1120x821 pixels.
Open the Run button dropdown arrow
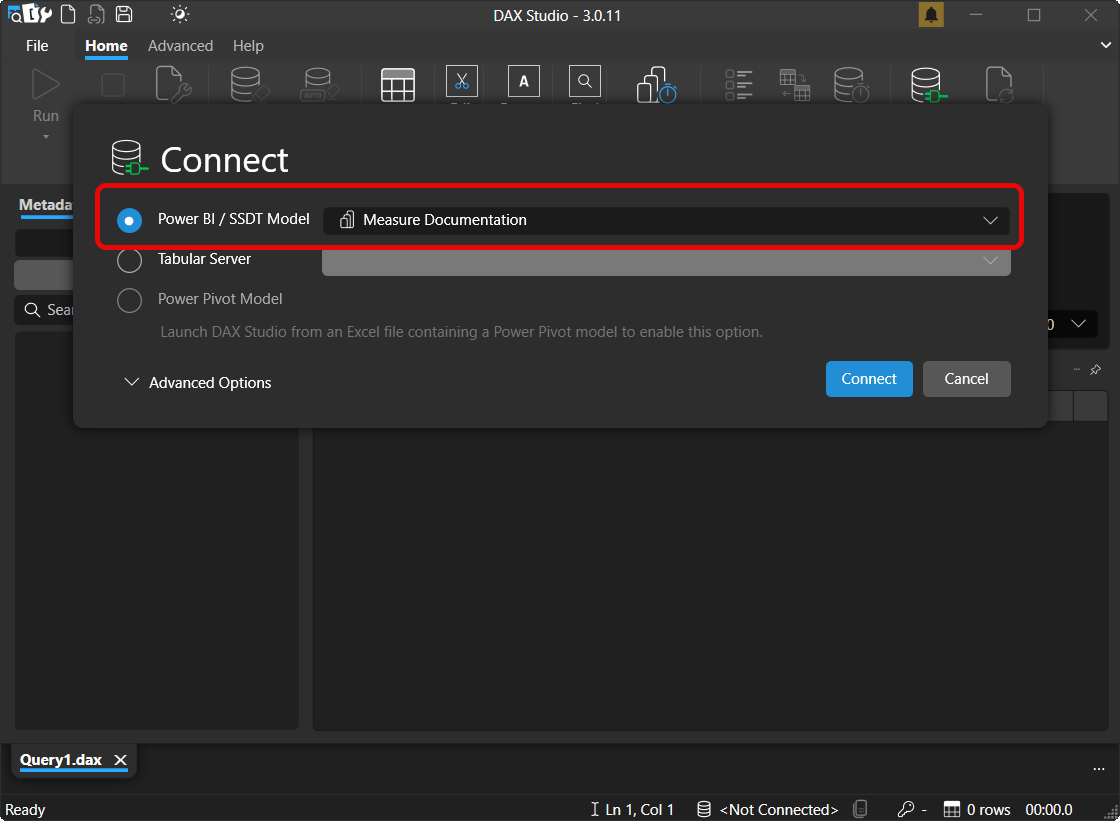[46, 136]
